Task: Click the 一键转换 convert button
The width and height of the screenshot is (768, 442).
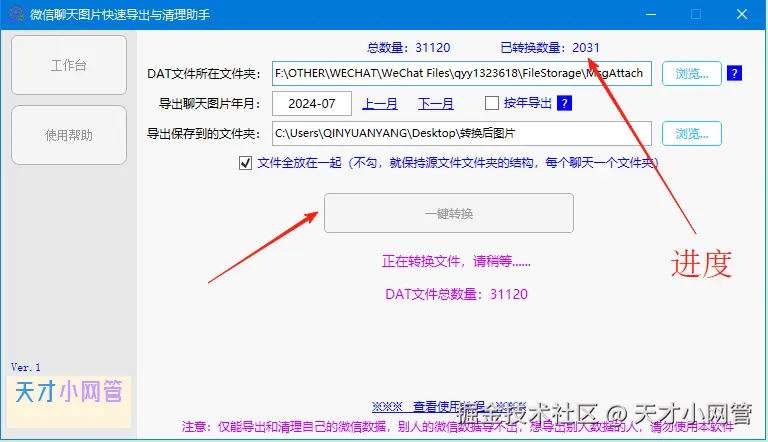Action: [x=449, y=213]
